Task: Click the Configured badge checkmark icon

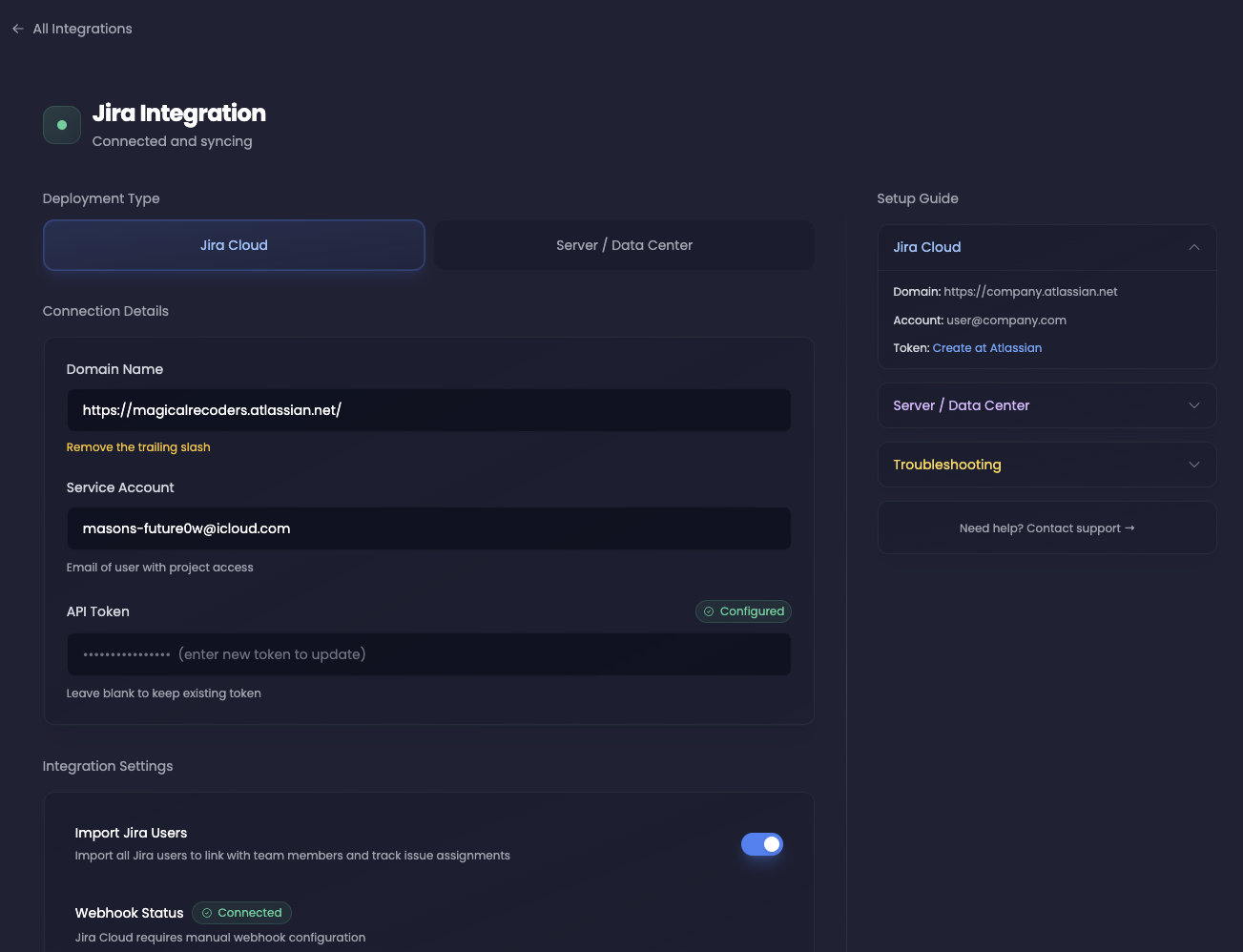Action: (709, 611)
